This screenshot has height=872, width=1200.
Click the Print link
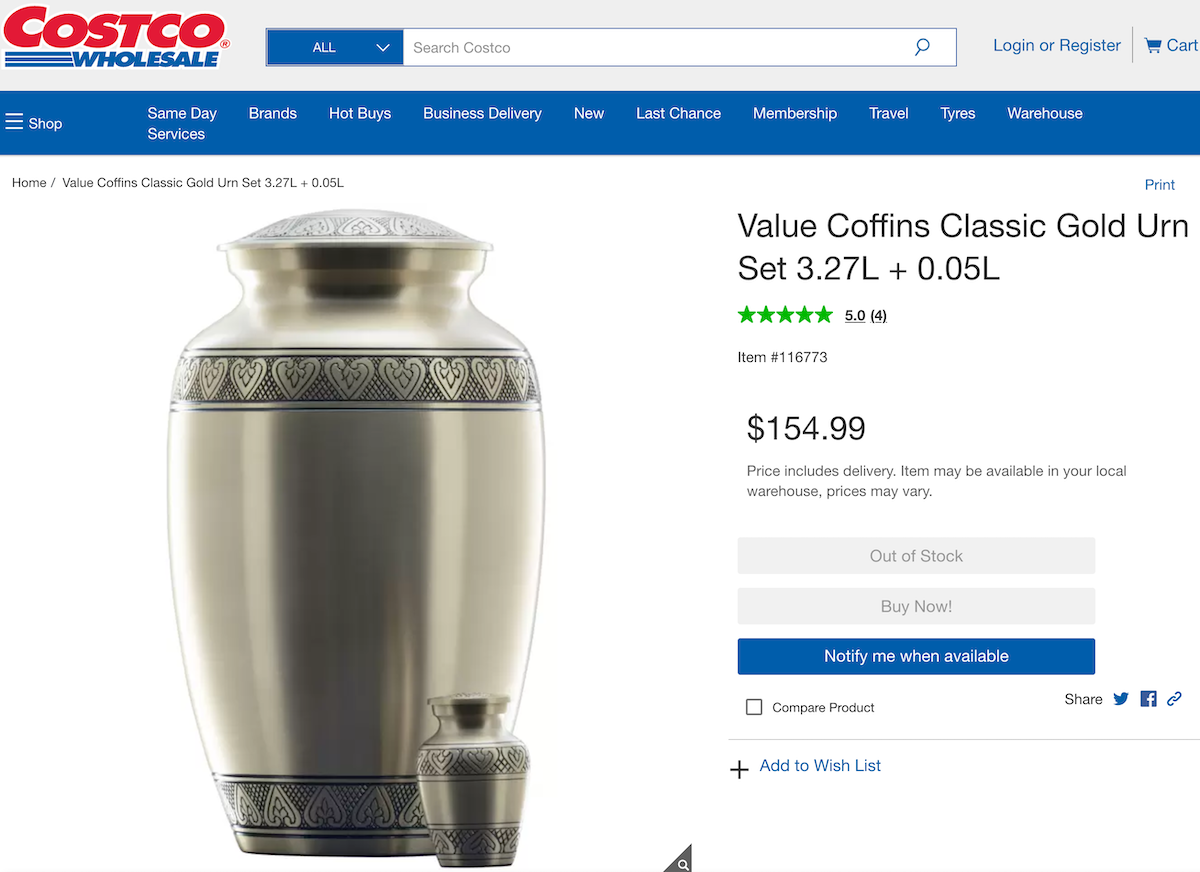(x=1159, y=185)
